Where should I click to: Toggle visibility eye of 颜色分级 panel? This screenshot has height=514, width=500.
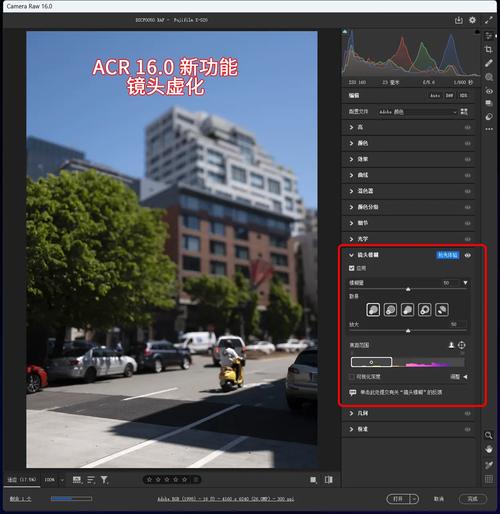[x=468, y=207]
